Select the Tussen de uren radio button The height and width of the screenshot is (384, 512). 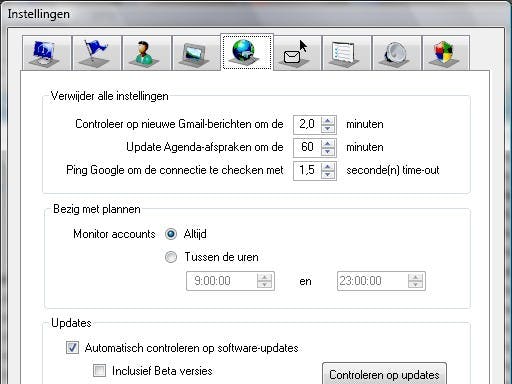click(171, 257)
